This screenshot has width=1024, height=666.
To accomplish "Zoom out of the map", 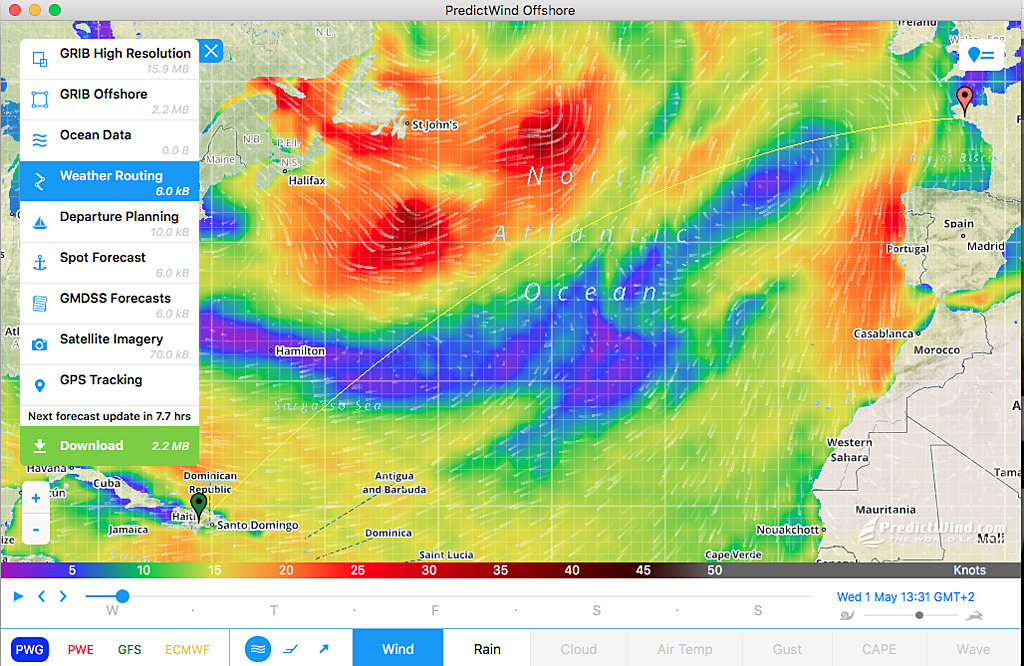I will click(x=36, y=529).
